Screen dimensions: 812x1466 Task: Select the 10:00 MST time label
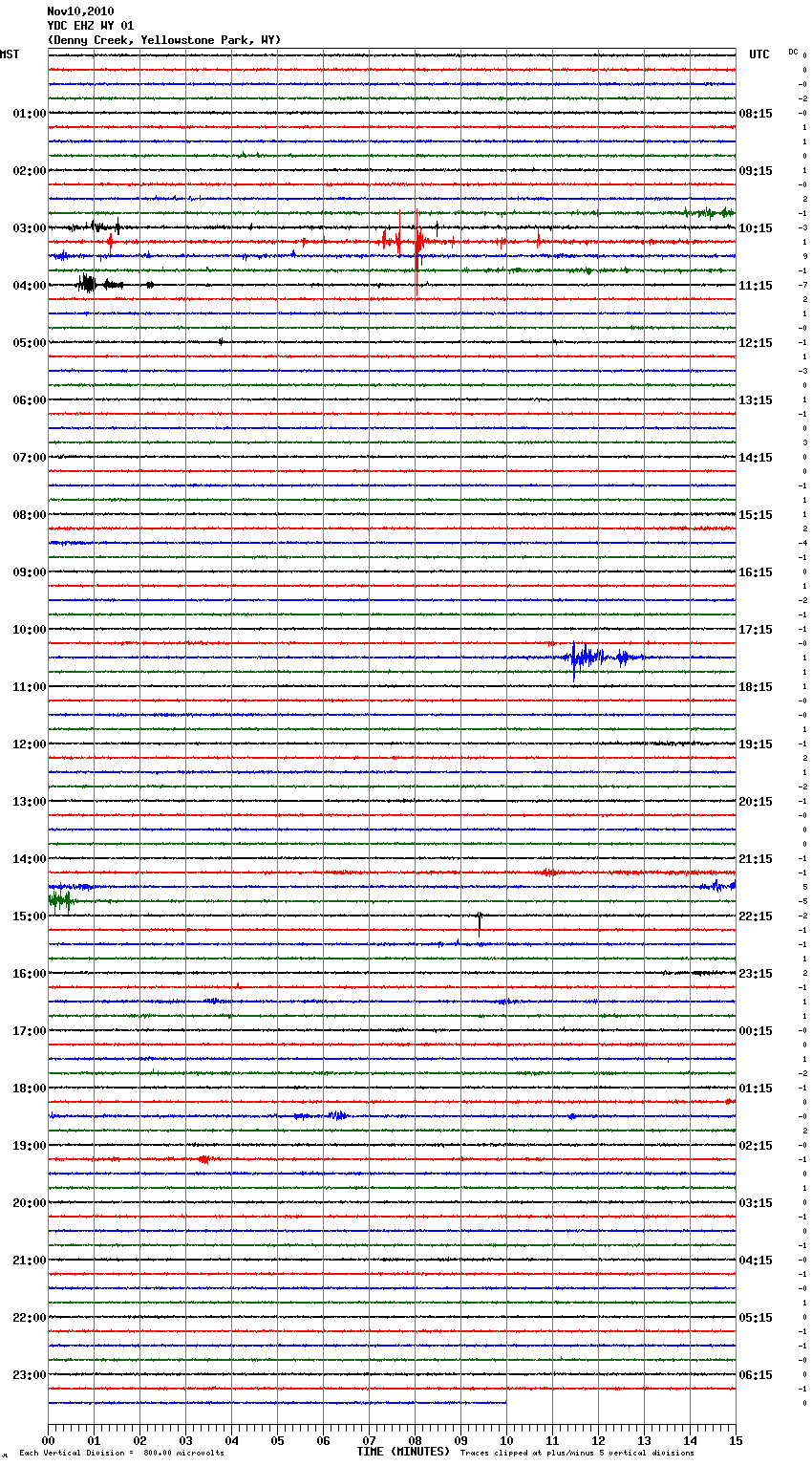pos(30,630)
